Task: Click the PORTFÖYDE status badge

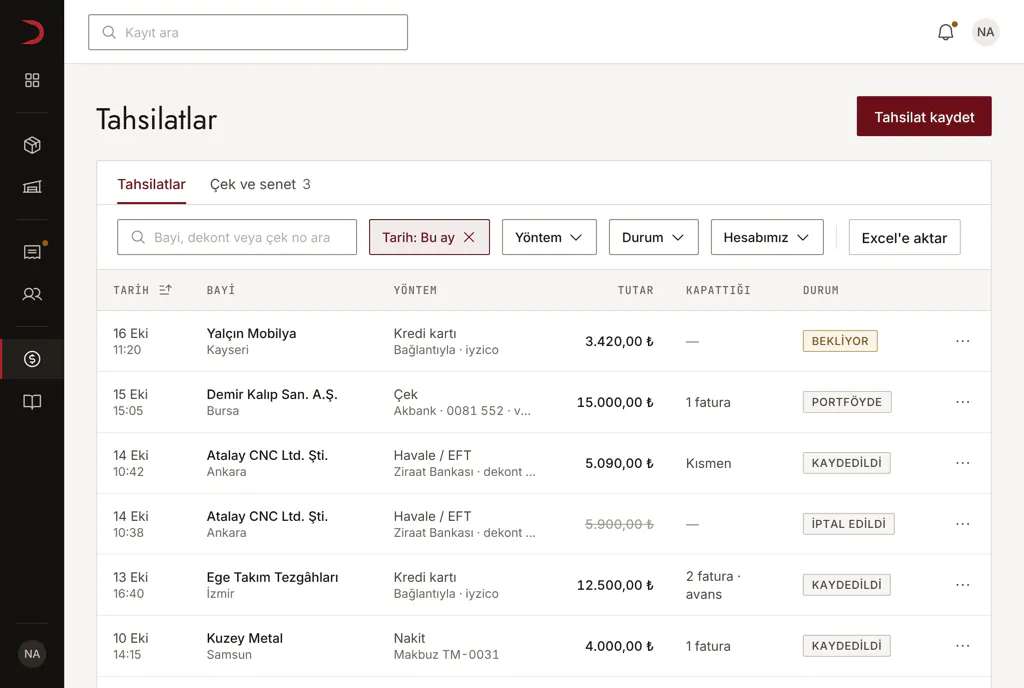Action: pos(847,402)
